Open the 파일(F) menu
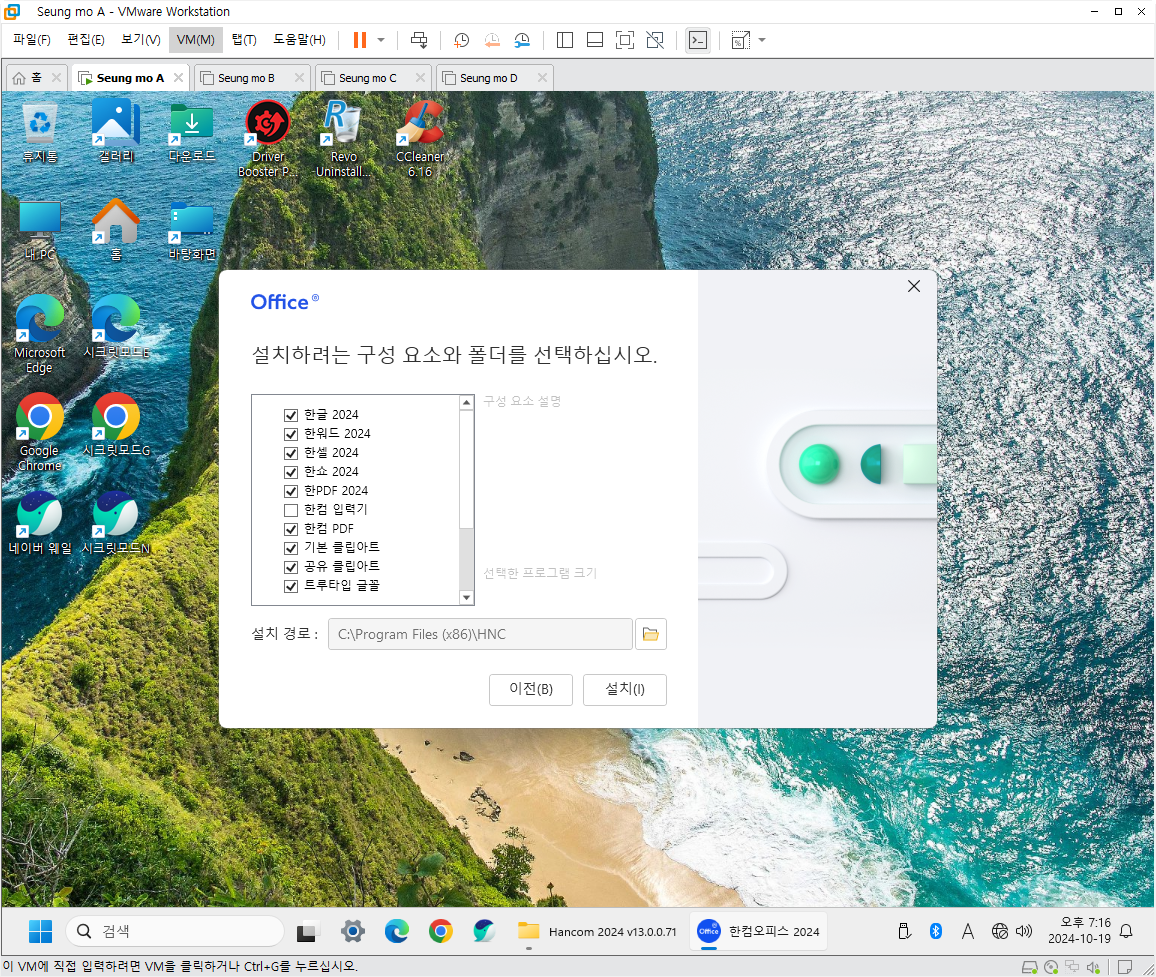The height and width of the screenshot is (977, 1156). [x=32, y=39]
